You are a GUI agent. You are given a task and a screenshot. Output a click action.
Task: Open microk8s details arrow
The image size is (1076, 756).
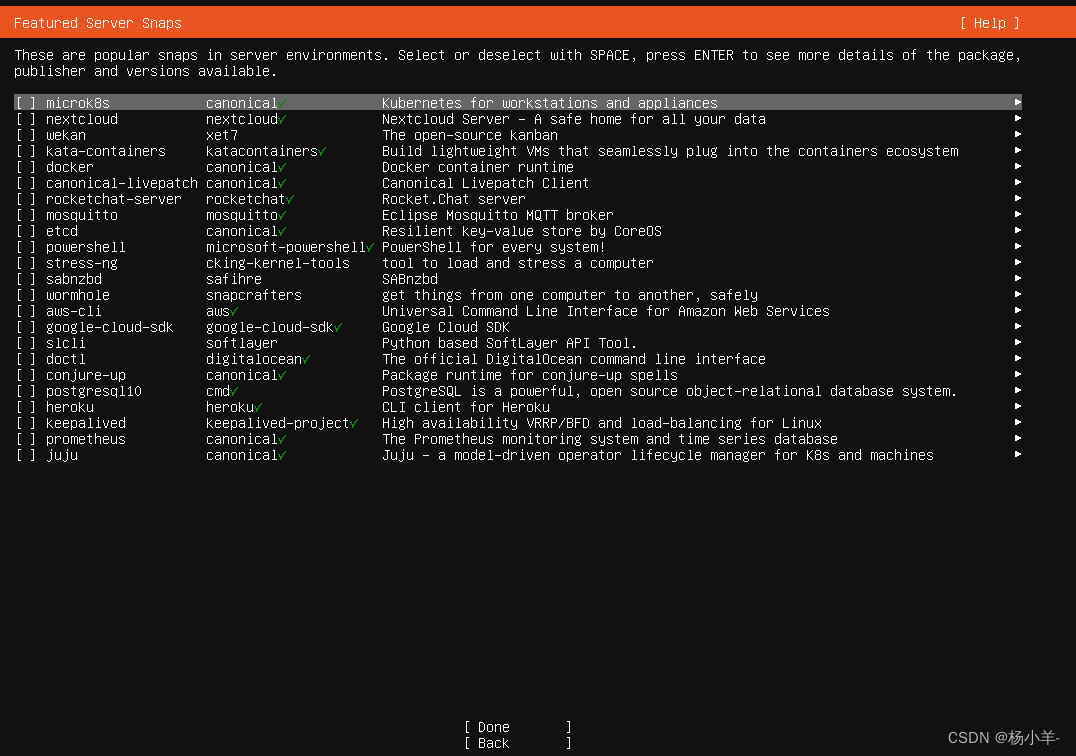(x=1018, y=102)
